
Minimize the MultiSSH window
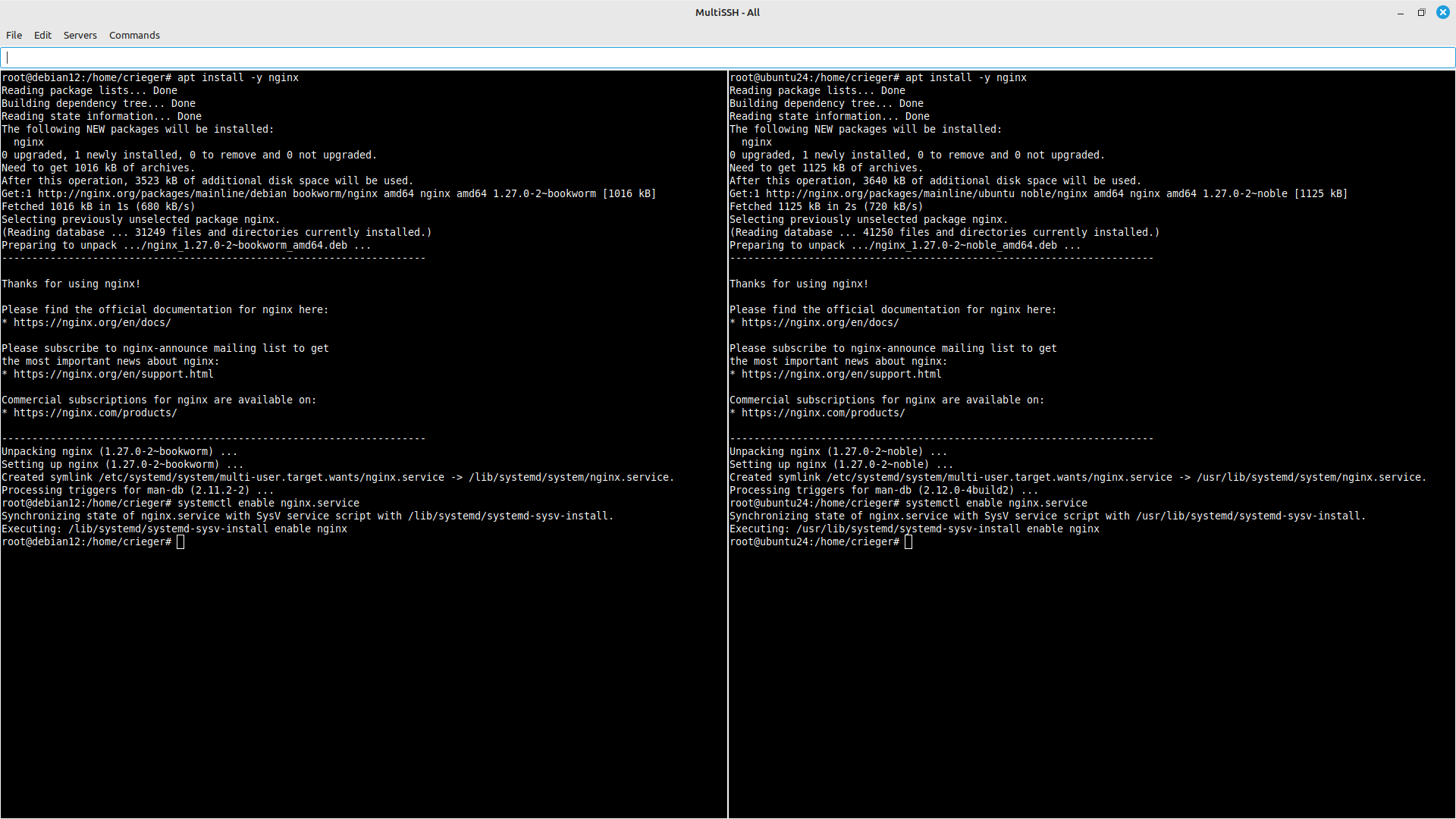pos(1400,12)
